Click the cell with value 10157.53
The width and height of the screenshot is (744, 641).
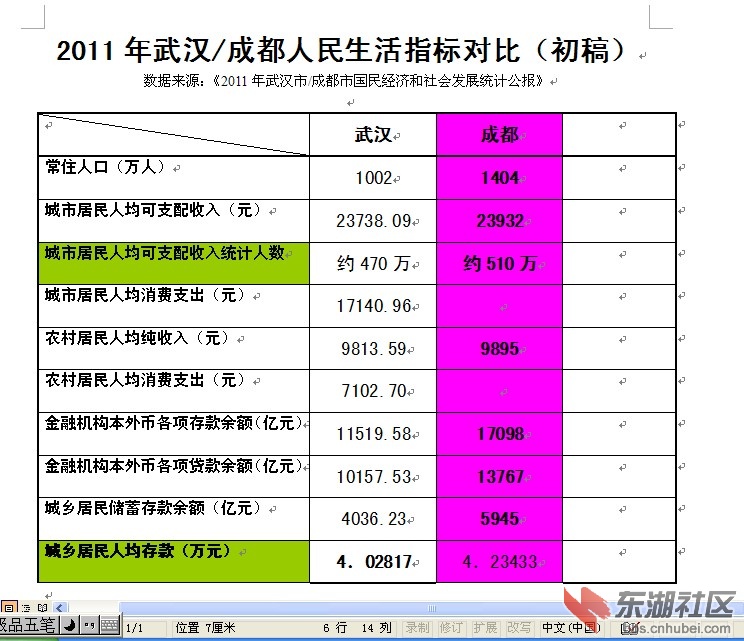(x=373, y=476)
